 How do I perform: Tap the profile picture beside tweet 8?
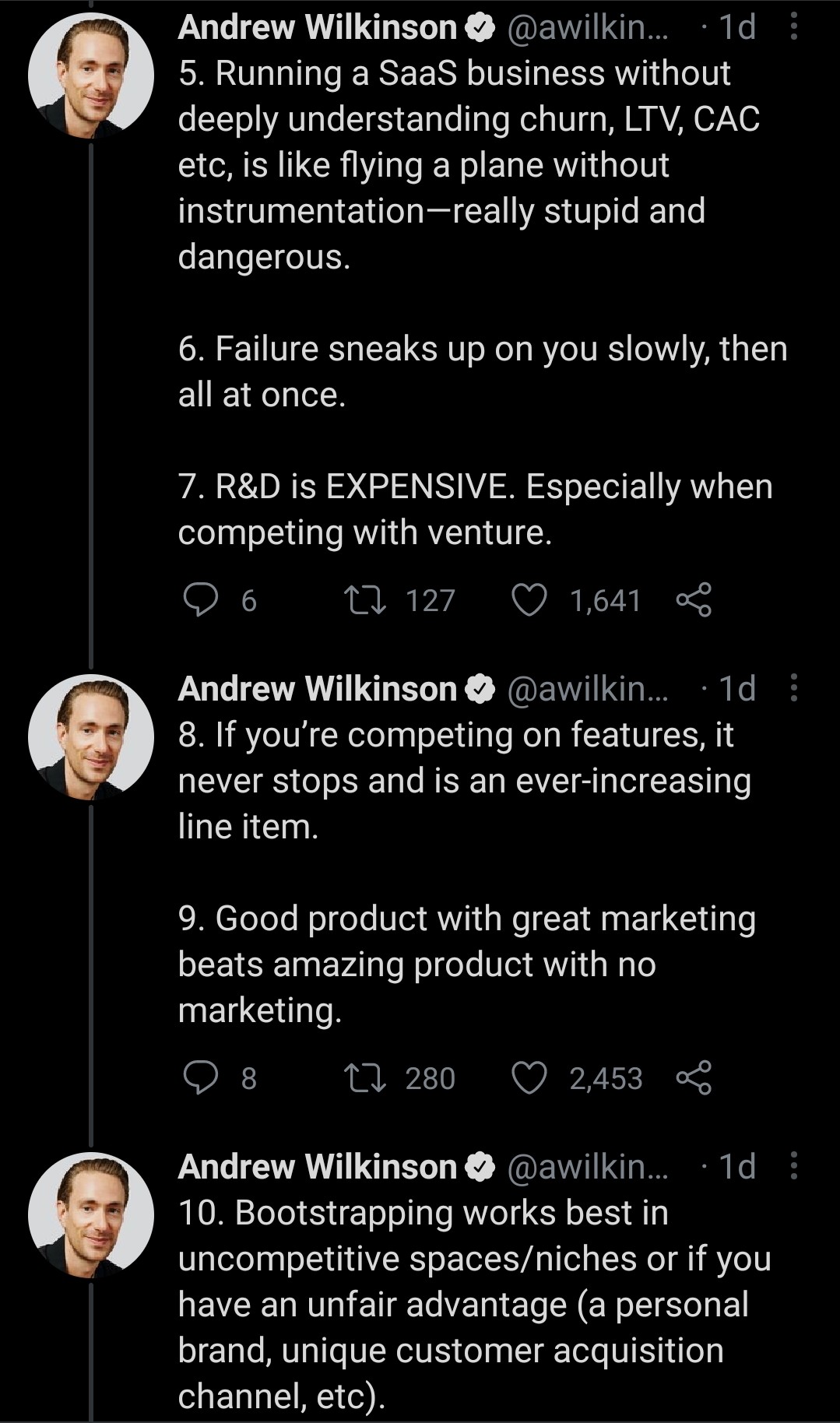click(x=91, y=736)
